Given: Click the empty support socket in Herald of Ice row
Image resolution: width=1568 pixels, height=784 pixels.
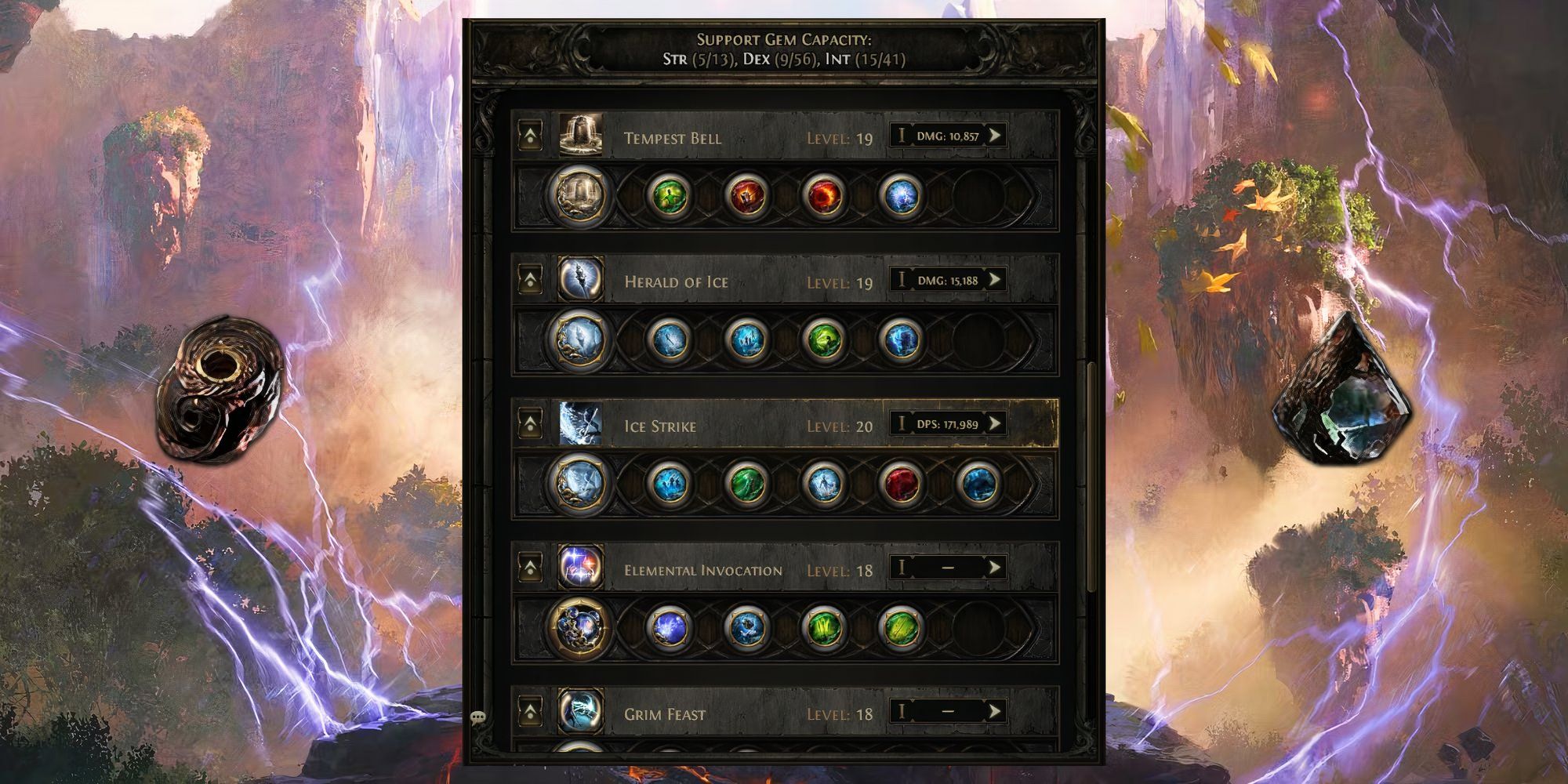Looking at the screenshot, I should [978, 339].
